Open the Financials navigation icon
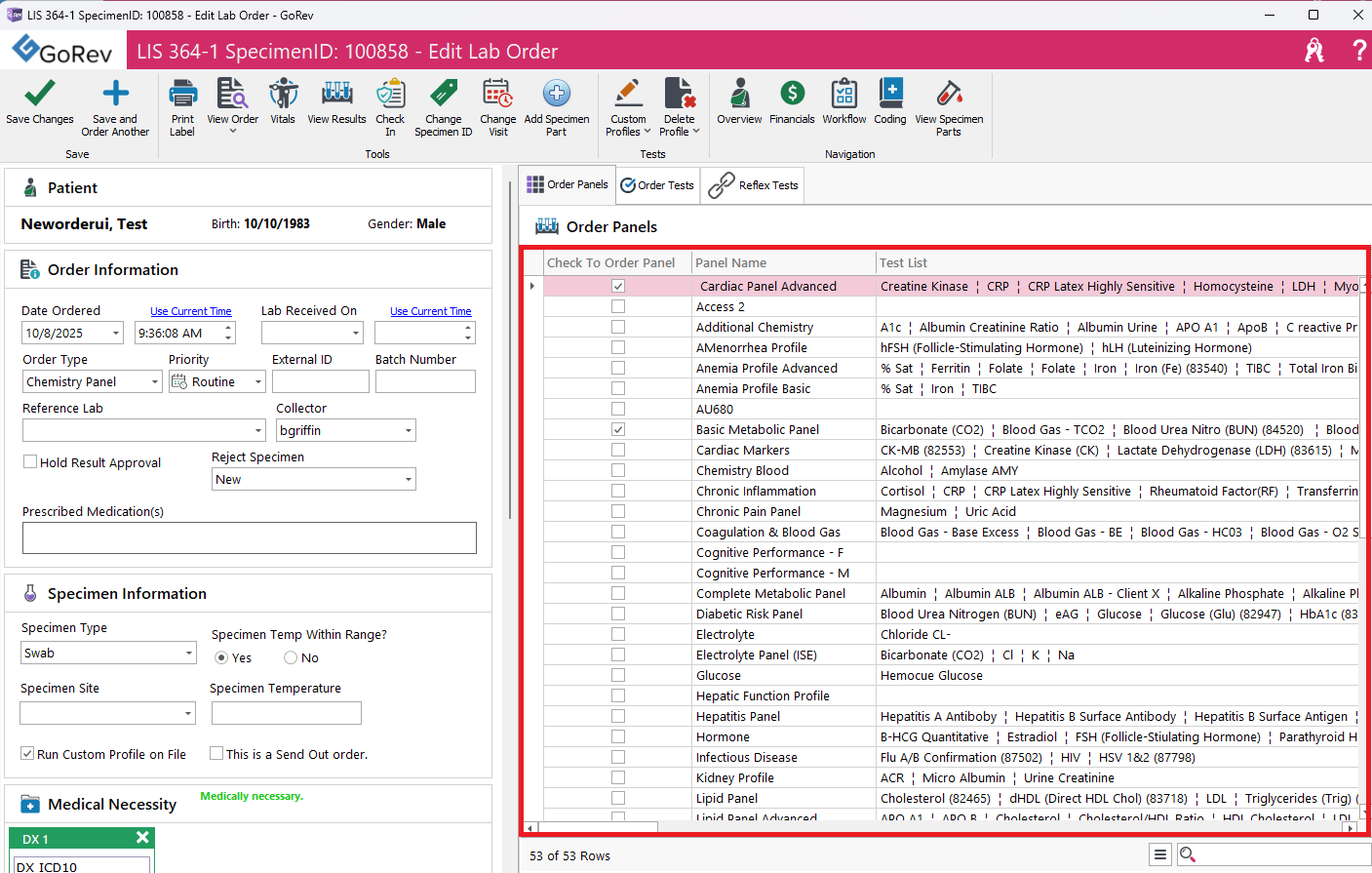1372x873 pixels. [x=792, y=95]
